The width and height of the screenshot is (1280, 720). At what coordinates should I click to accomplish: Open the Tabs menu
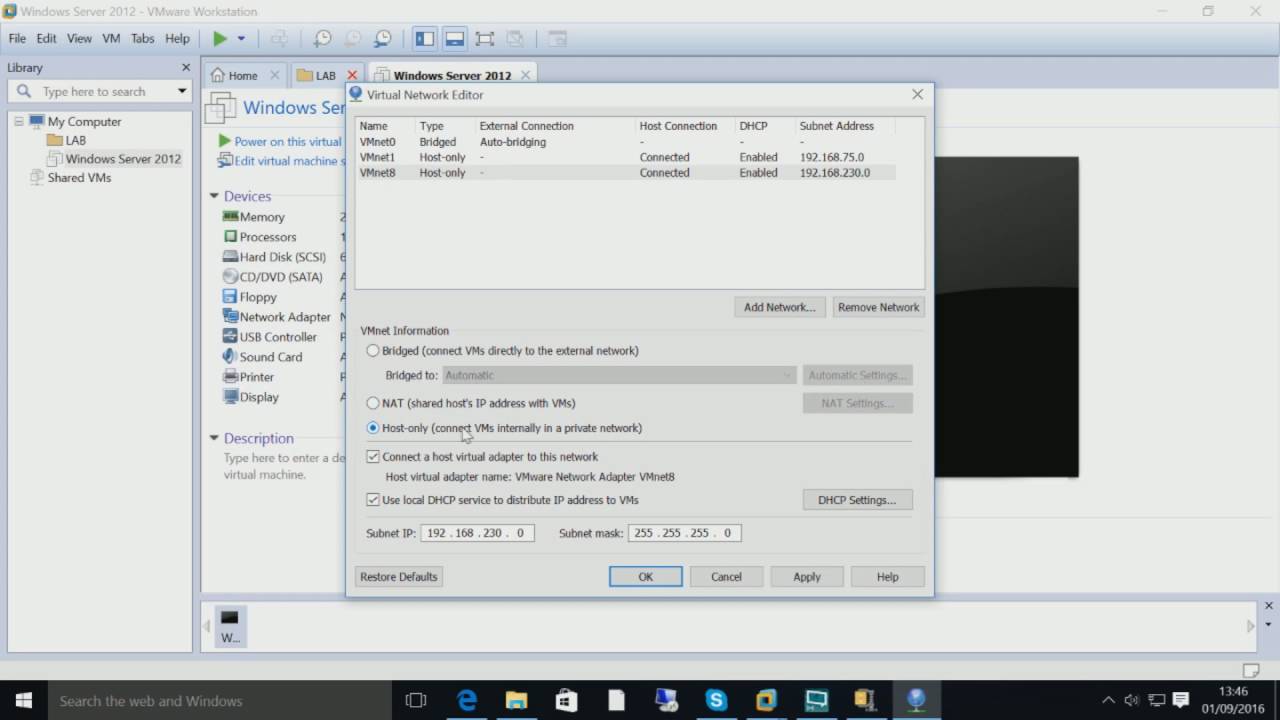(143, 38)
